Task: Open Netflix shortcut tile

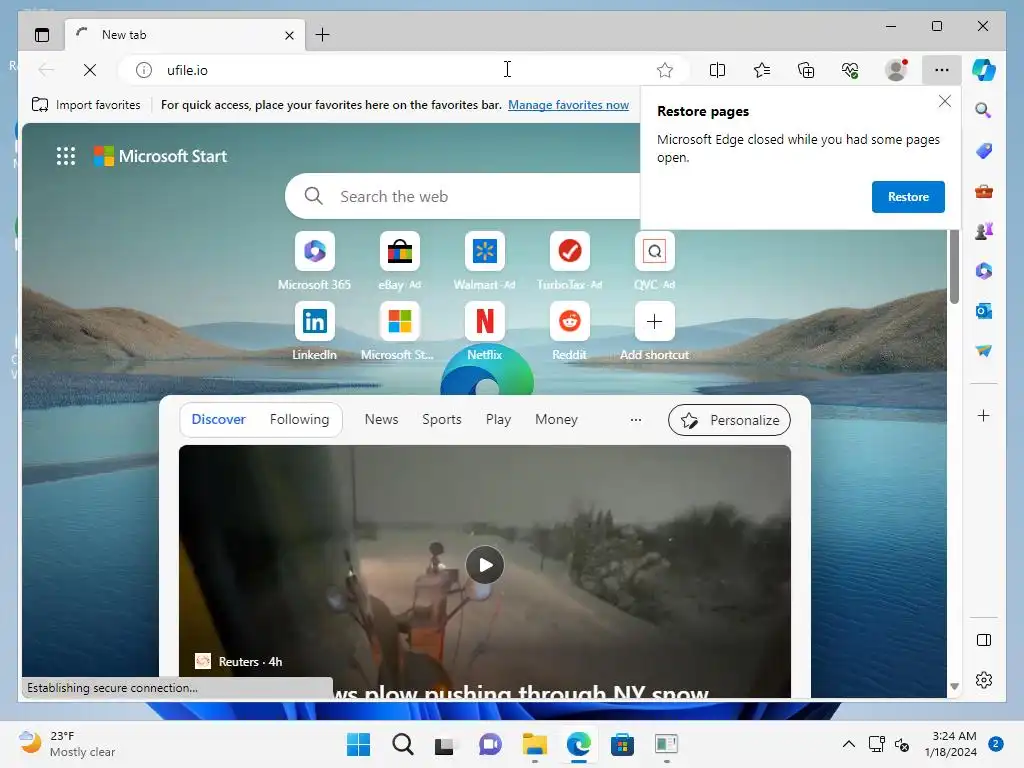Action: point(485,321)
